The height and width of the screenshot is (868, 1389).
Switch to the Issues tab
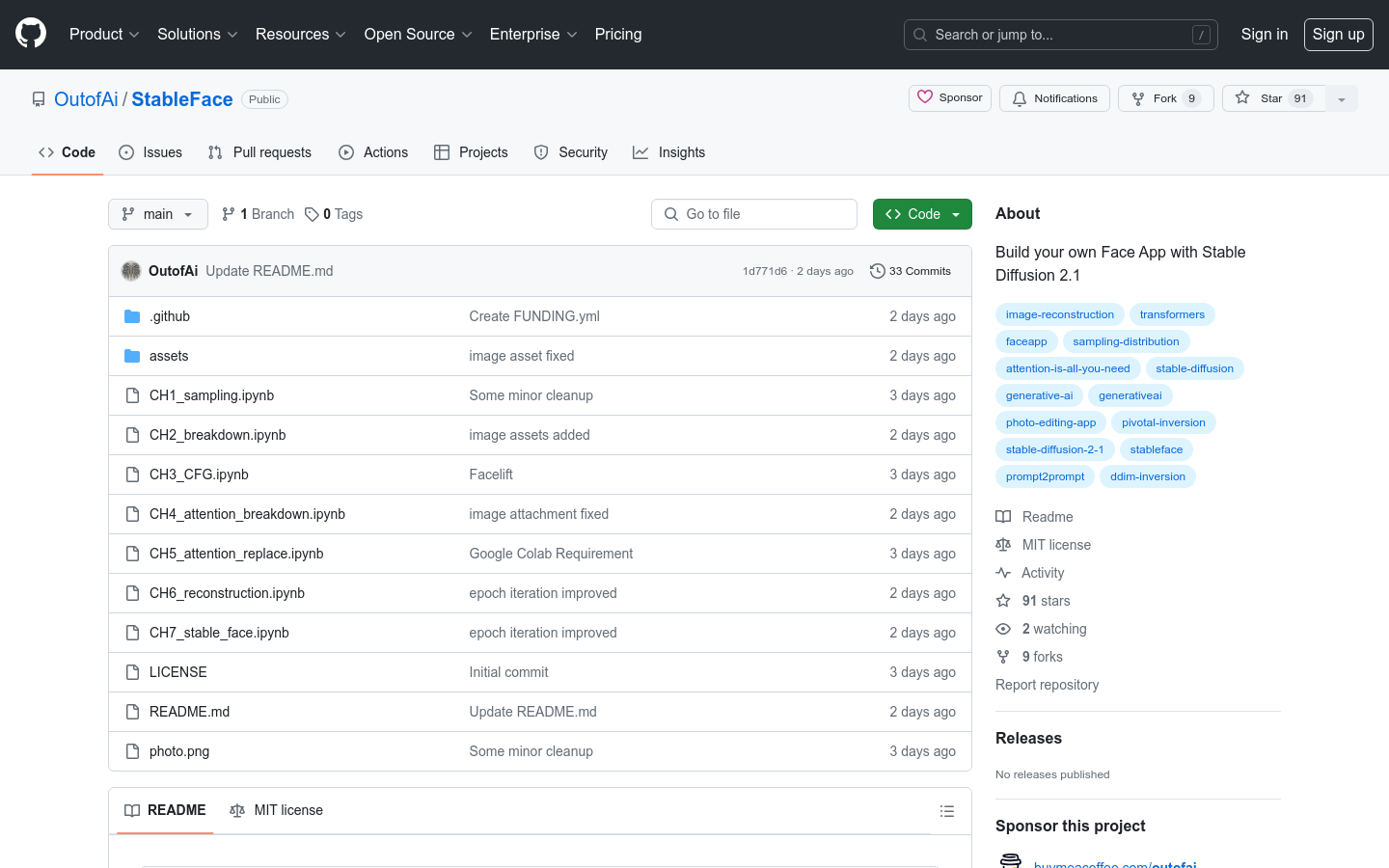pos(150,152)
